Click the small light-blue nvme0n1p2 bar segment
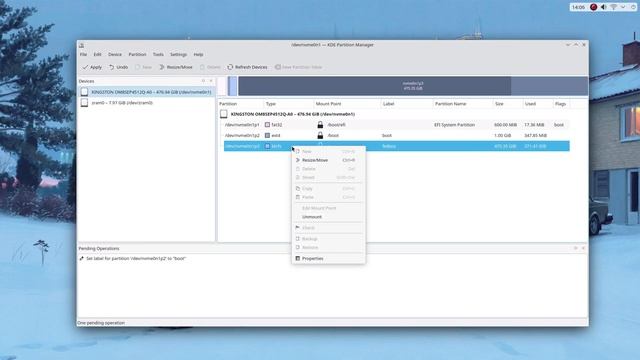640x360 pixels. point(233,86)
